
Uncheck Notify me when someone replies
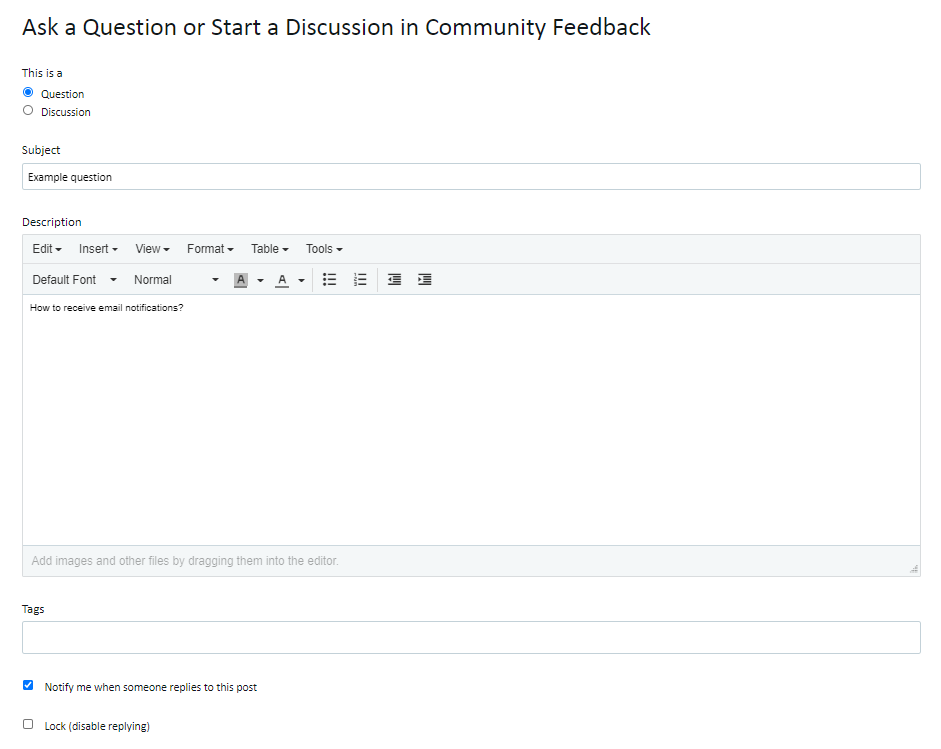[28, 685]
